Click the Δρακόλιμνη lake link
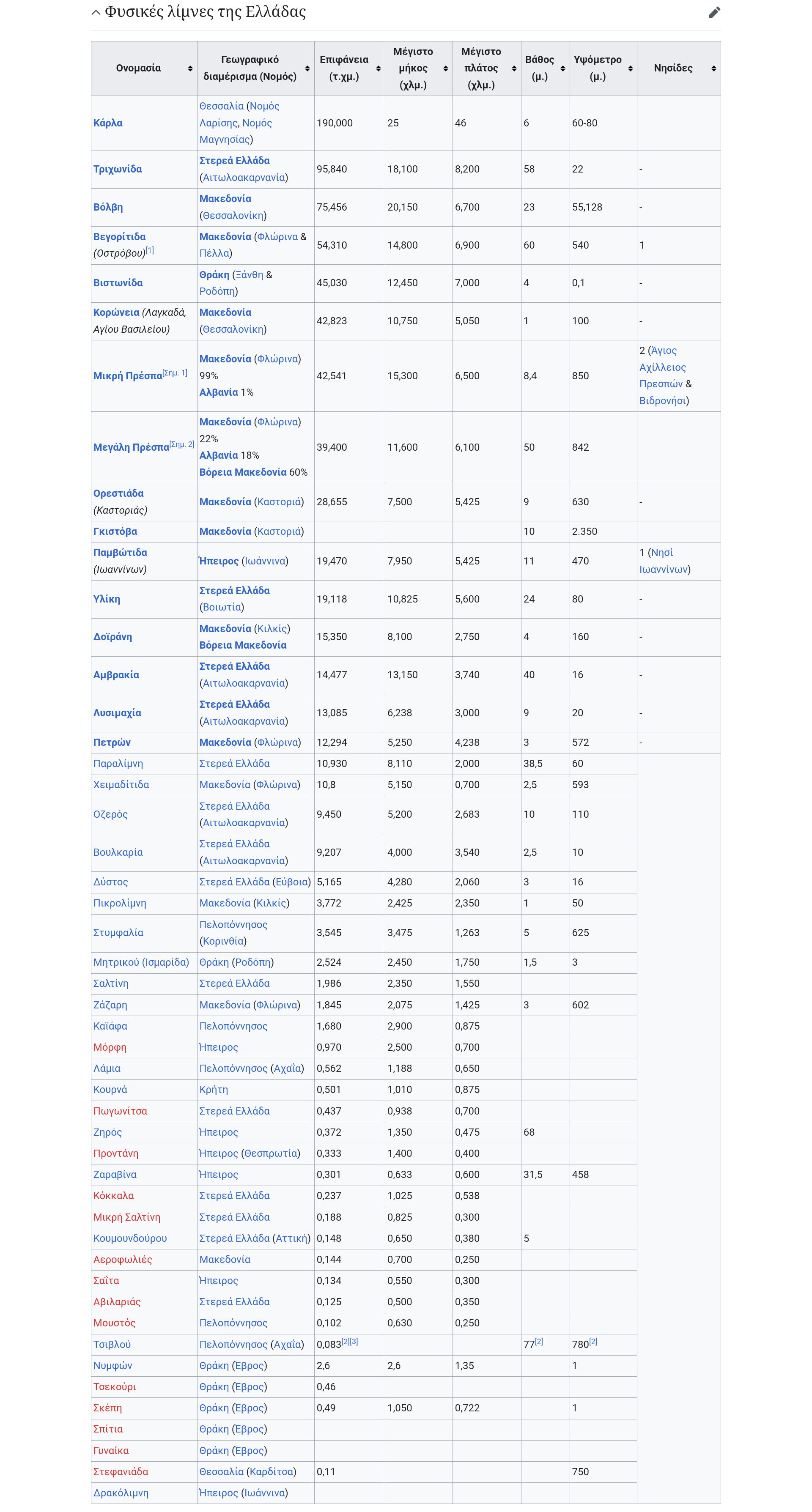 [121, 1493]
